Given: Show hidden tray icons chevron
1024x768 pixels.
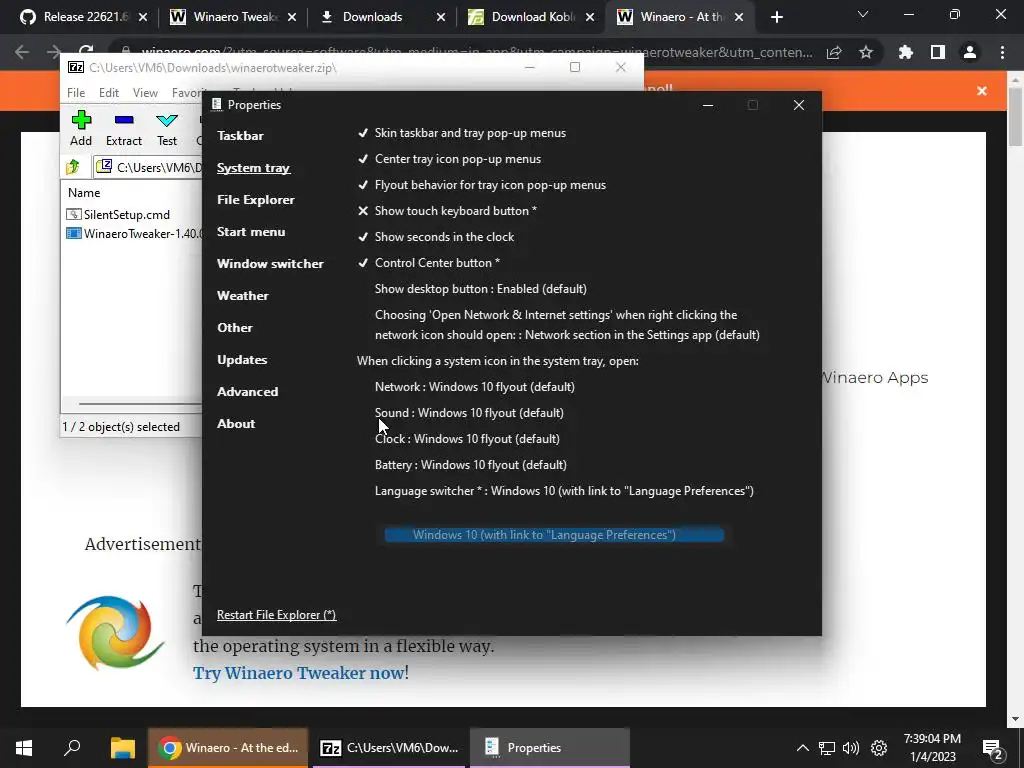Looking at the screenshot, I should 803,748.
